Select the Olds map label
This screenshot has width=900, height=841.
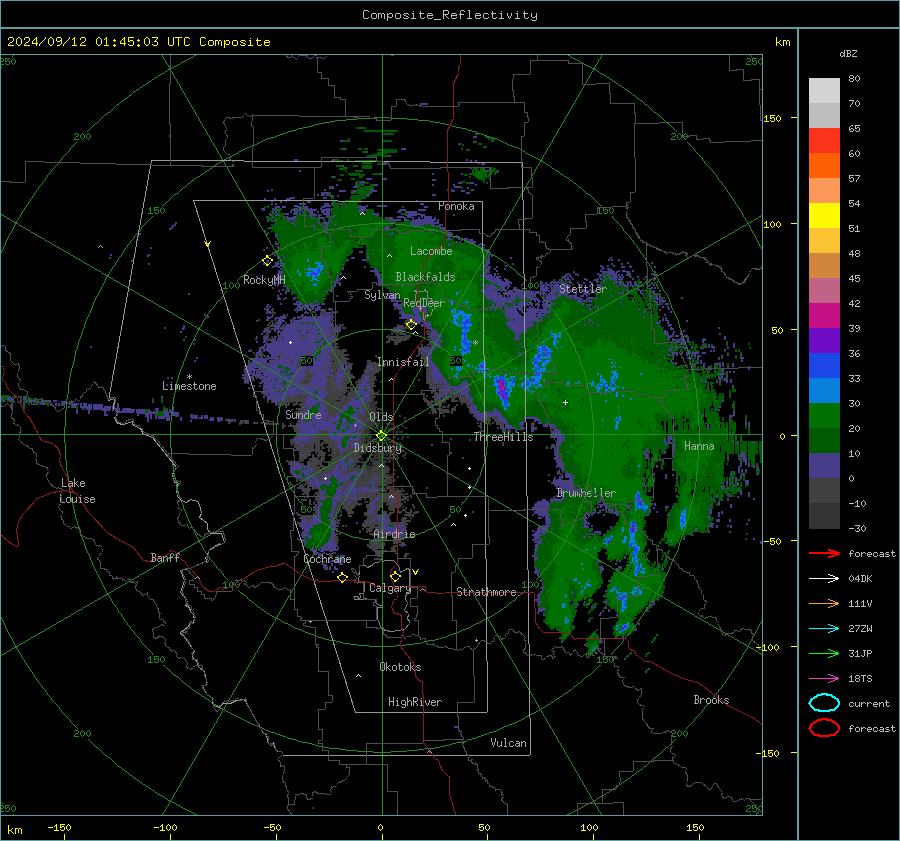pos(381,417)
